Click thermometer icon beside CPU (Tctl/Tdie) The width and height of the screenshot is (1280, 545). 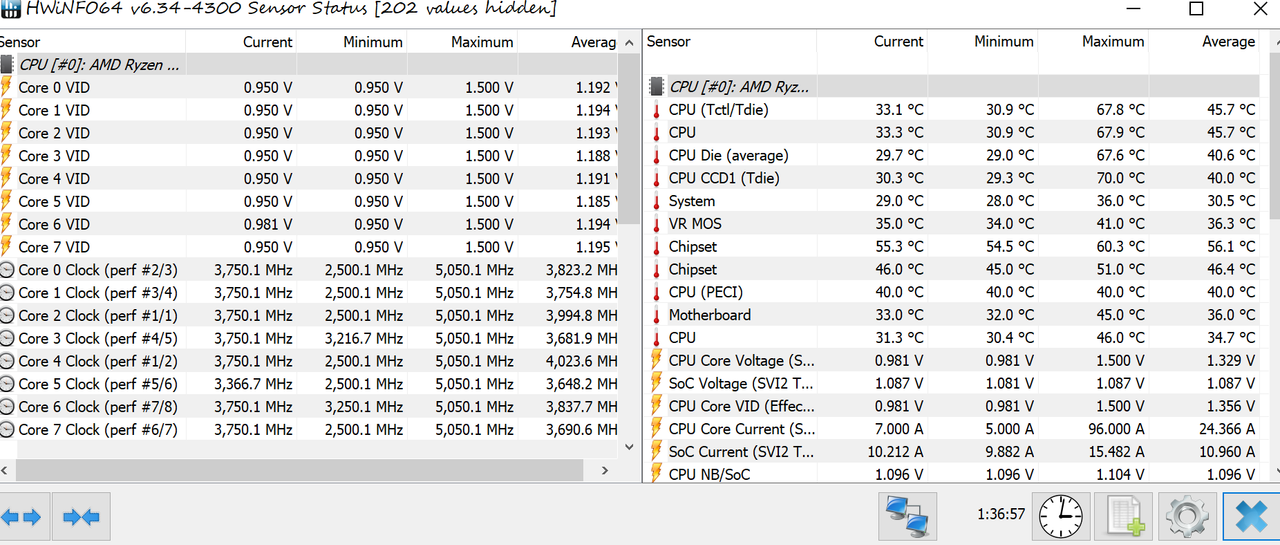657,110
